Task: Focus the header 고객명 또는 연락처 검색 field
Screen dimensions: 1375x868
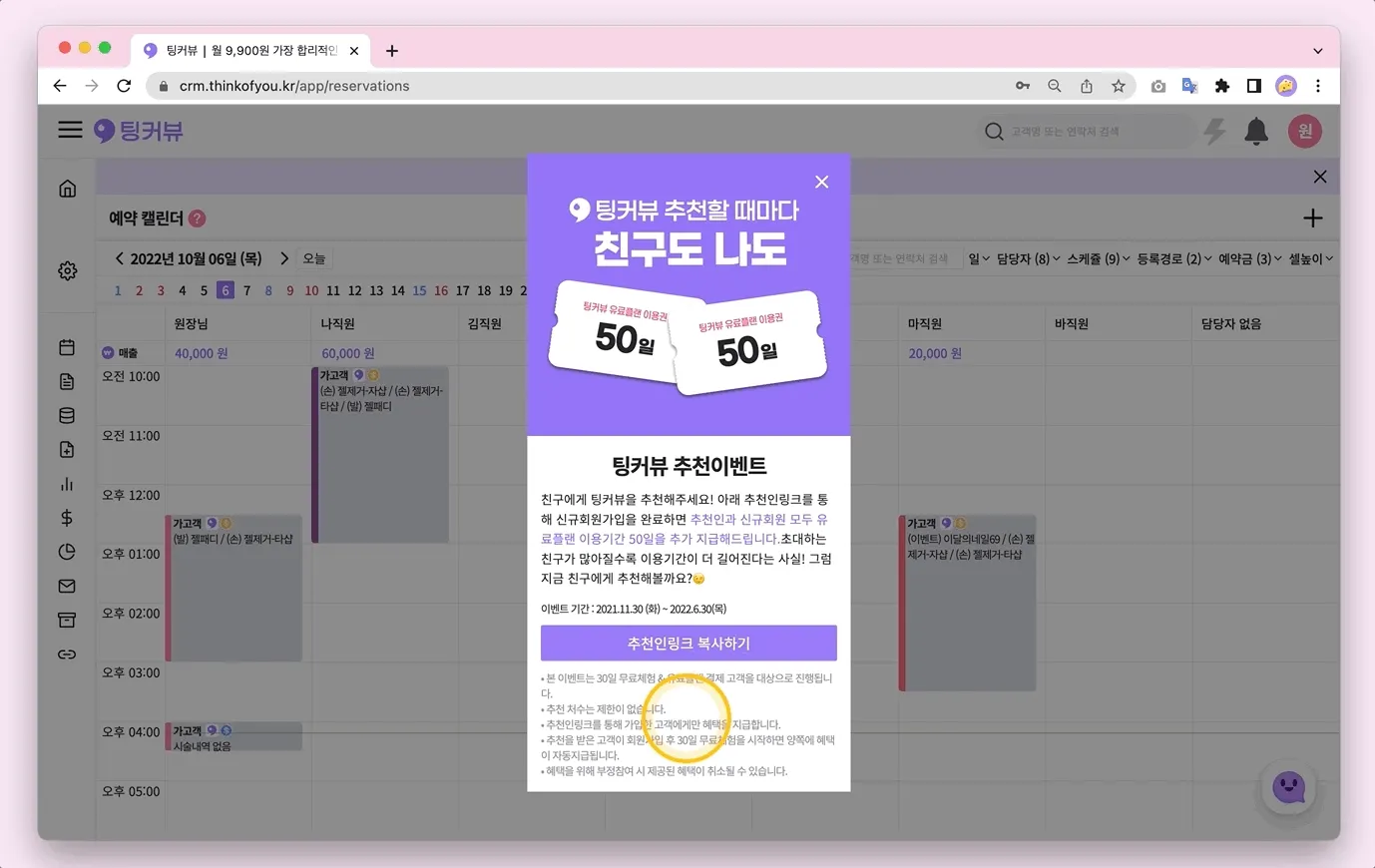Action: [x=1088, y=131]
